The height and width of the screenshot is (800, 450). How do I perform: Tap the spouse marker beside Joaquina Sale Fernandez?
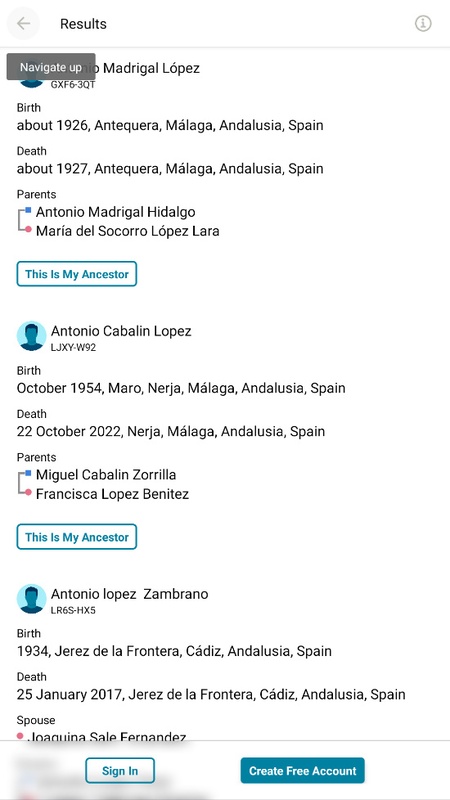[x=20, y=736]
